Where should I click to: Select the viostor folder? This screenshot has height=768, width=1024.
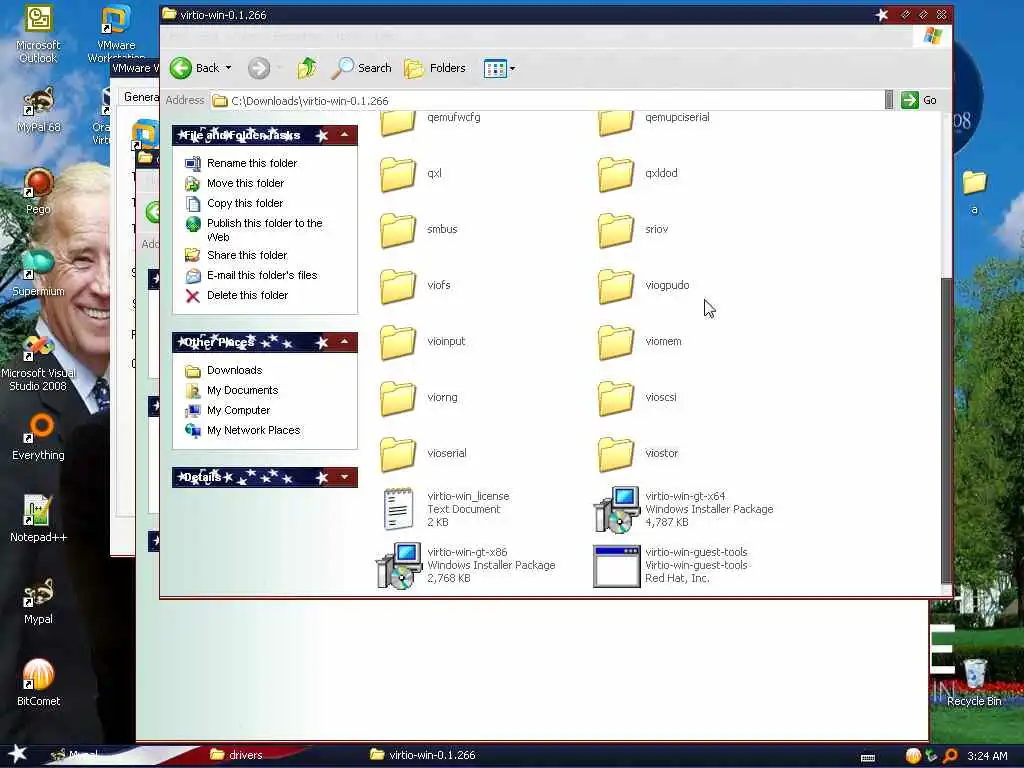[638, 454]
